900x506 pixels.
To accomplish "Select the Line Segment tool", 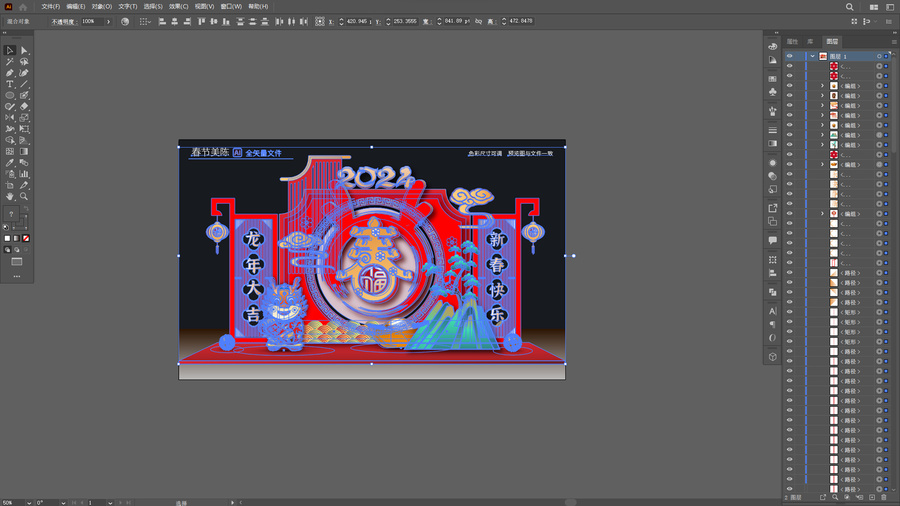I will 24,84.
